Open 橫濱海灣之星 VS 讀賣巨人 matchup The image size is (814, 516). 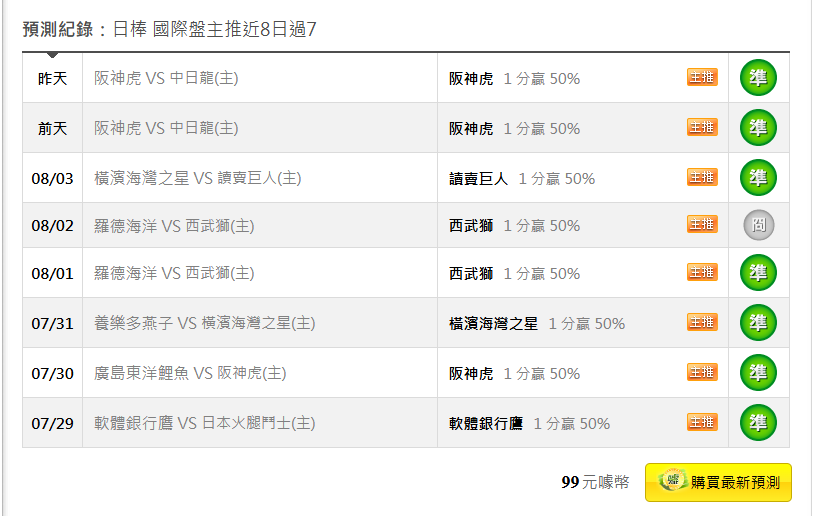197,178
